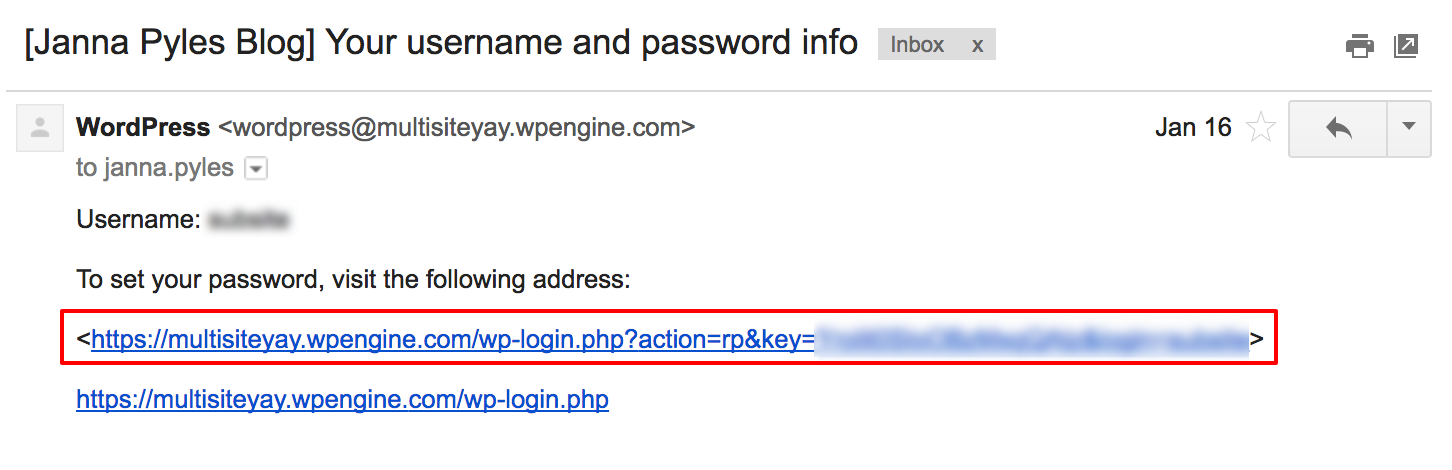Click the Jan 16 date
1452x470 pixels.
(1193, 128)
